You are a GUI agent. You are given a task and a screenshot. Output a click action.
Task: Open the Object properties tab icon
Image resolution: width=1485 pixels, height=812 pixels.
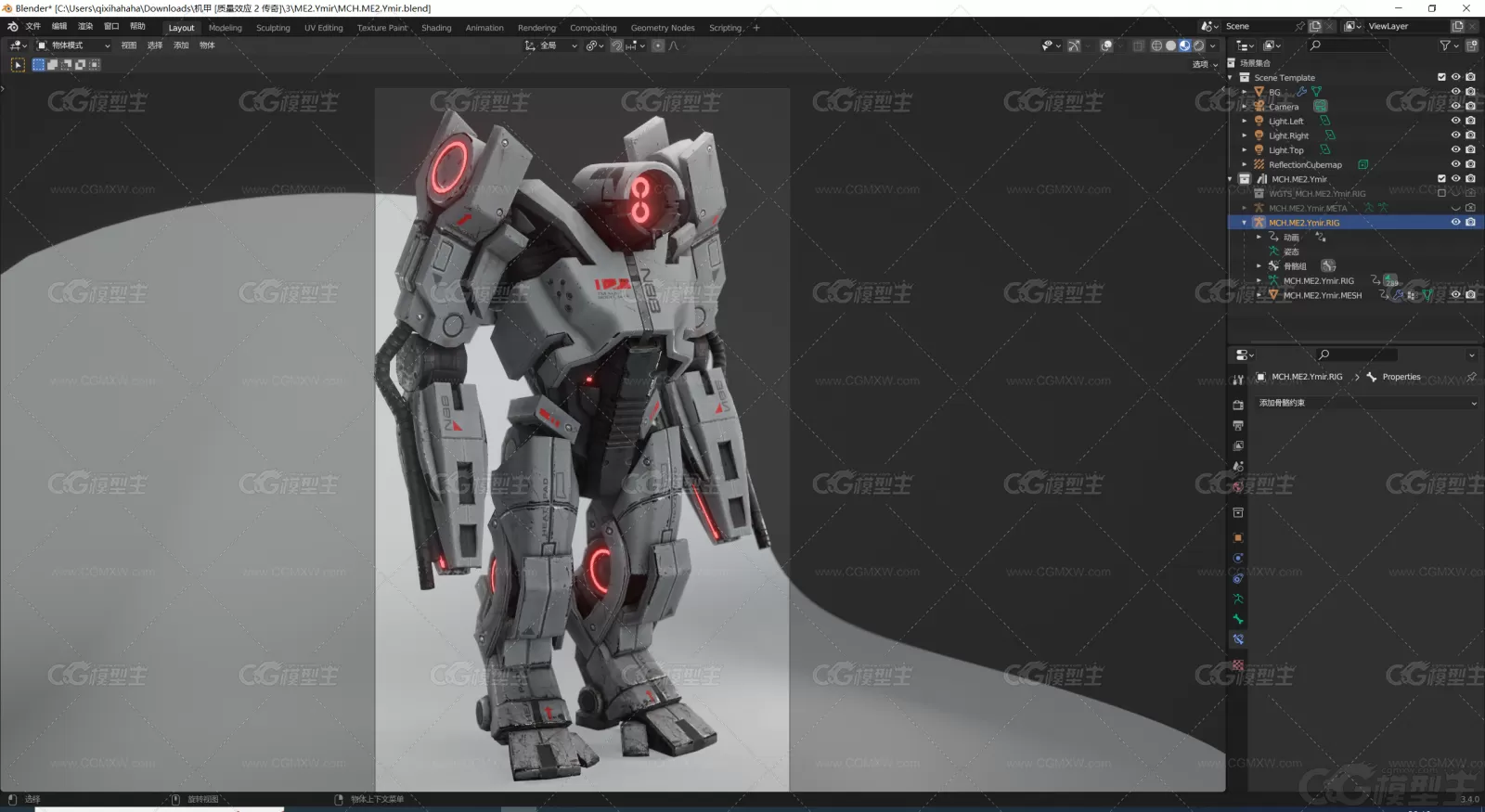tap(1238, 537)
